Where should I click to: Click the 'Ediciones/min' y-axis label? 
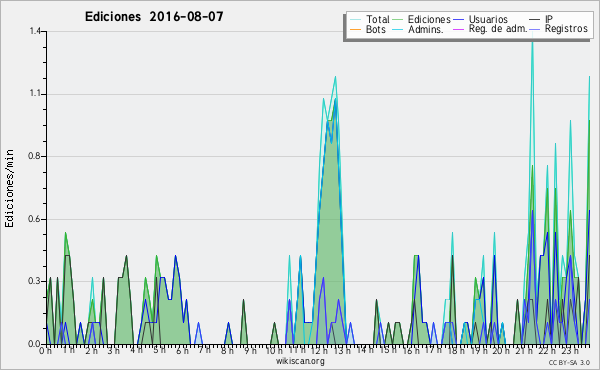pyautogui.click(x=9, y=188)
